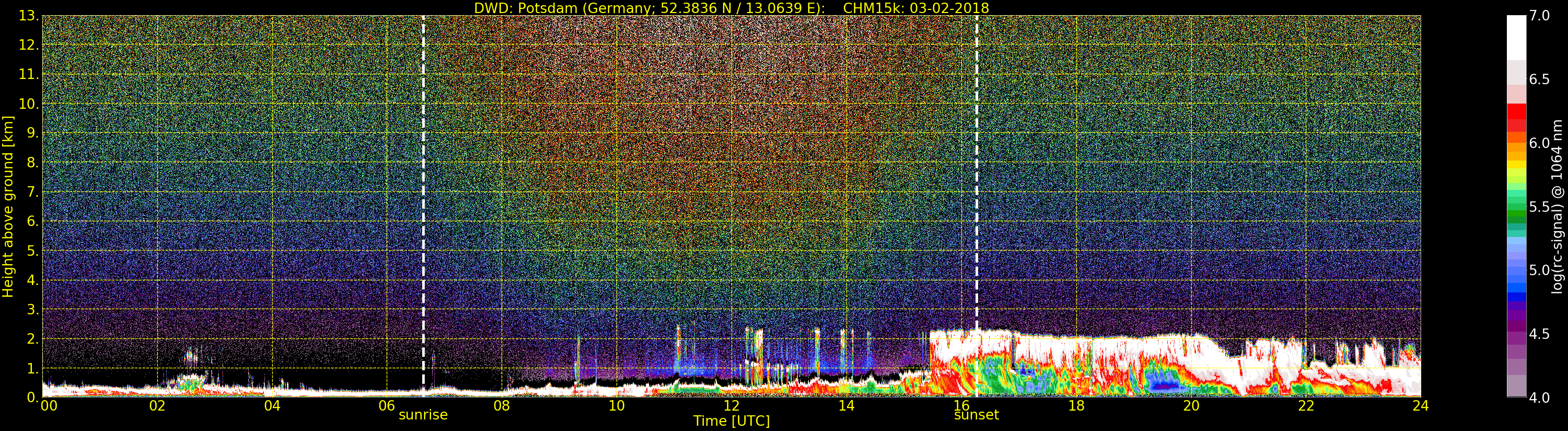Screen dimensions: 1568x431
Task: Click the '6.0' colorbar tick label
Action: [x=1539, y=143]
